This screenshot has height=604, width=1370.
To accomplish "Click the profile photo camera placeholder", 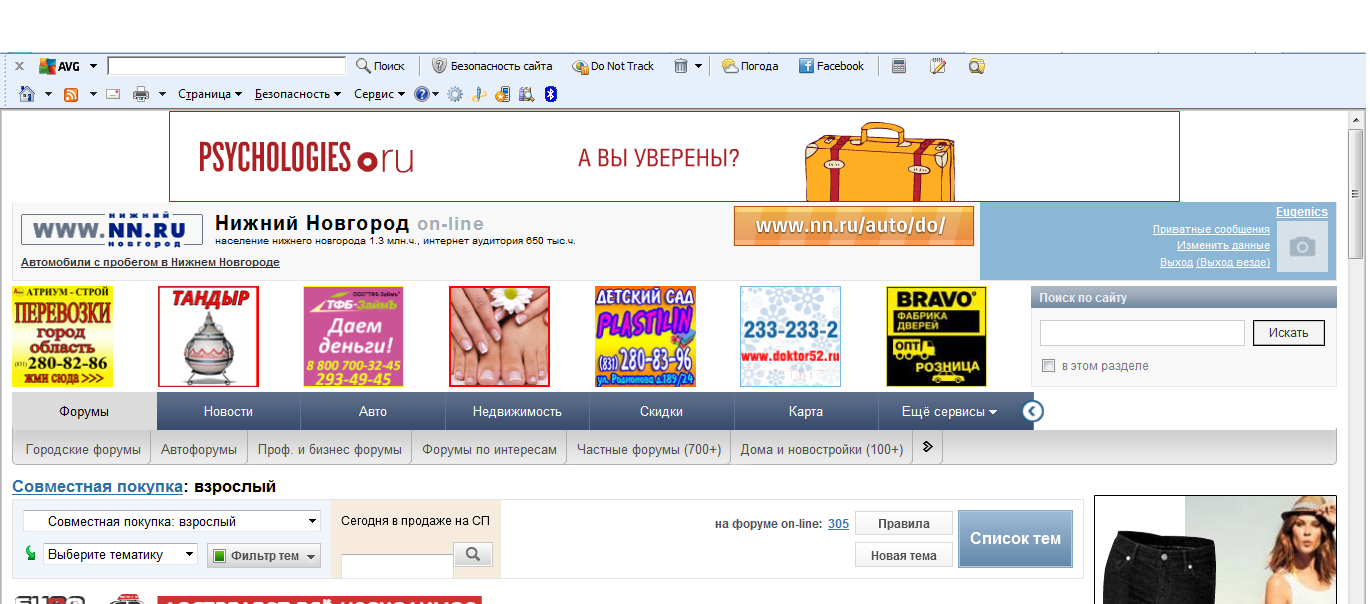I will (1302, 247).
